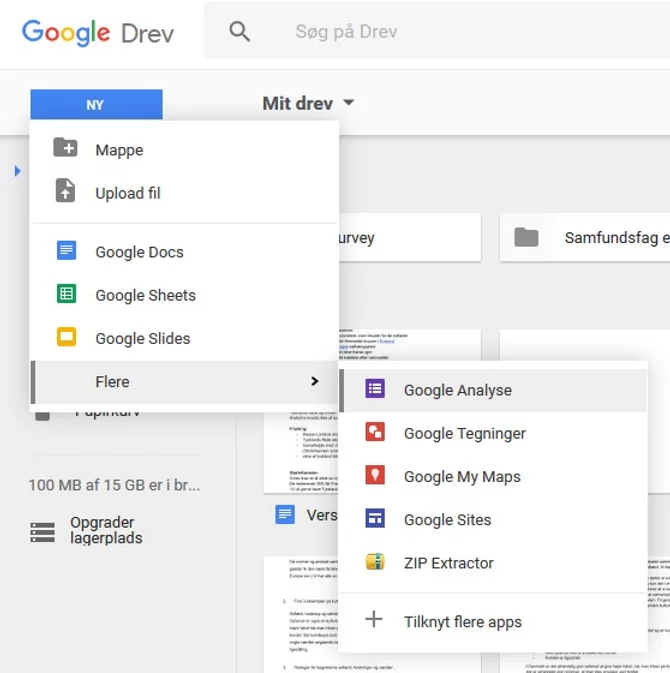This screenshot has width=670, height=673.
Task: Click the new folder icon beside Mappe
Action: [65, 148]
